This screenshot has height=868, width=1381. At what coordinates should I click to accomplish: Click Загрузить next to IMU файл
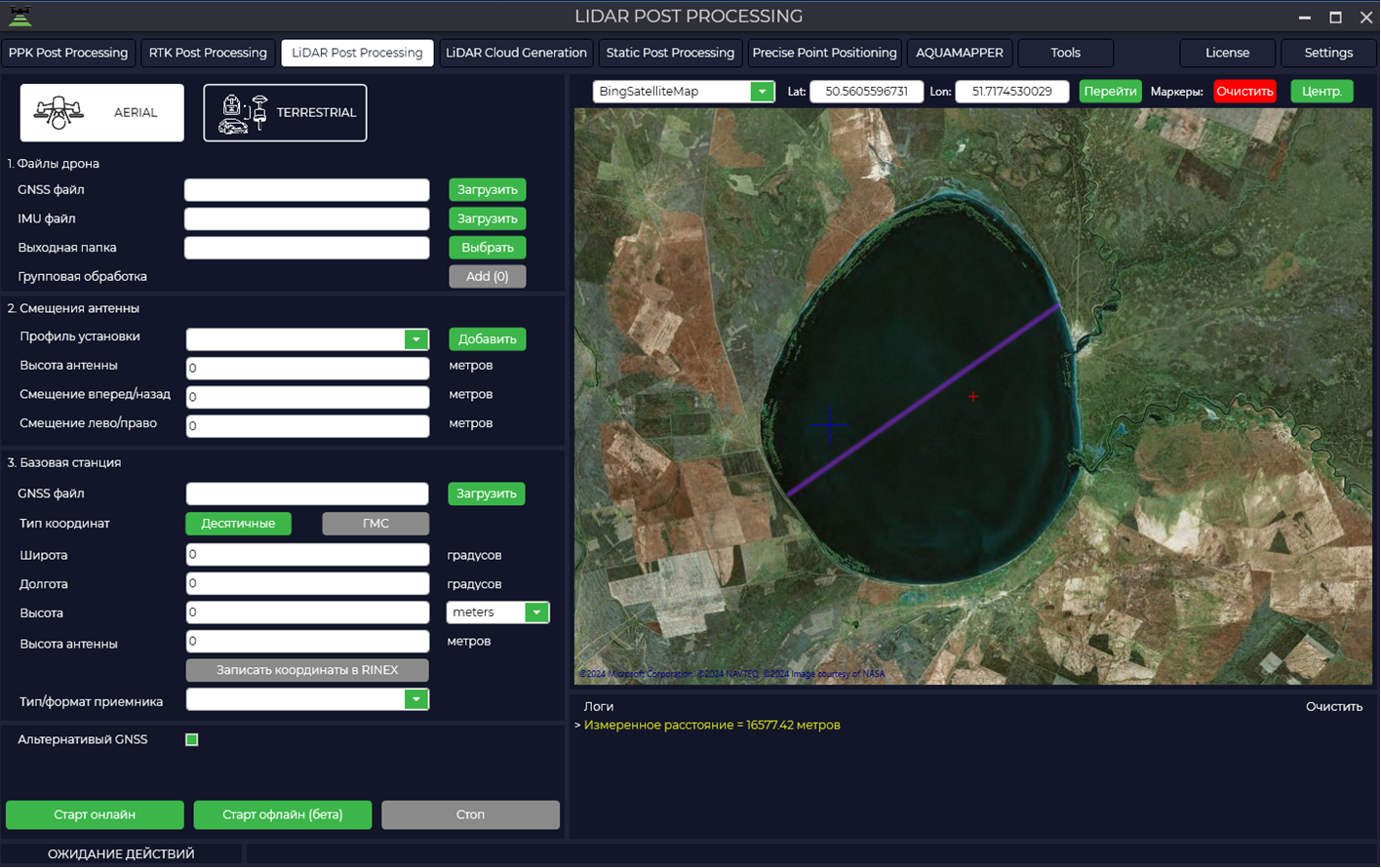(x=488, y=219)
